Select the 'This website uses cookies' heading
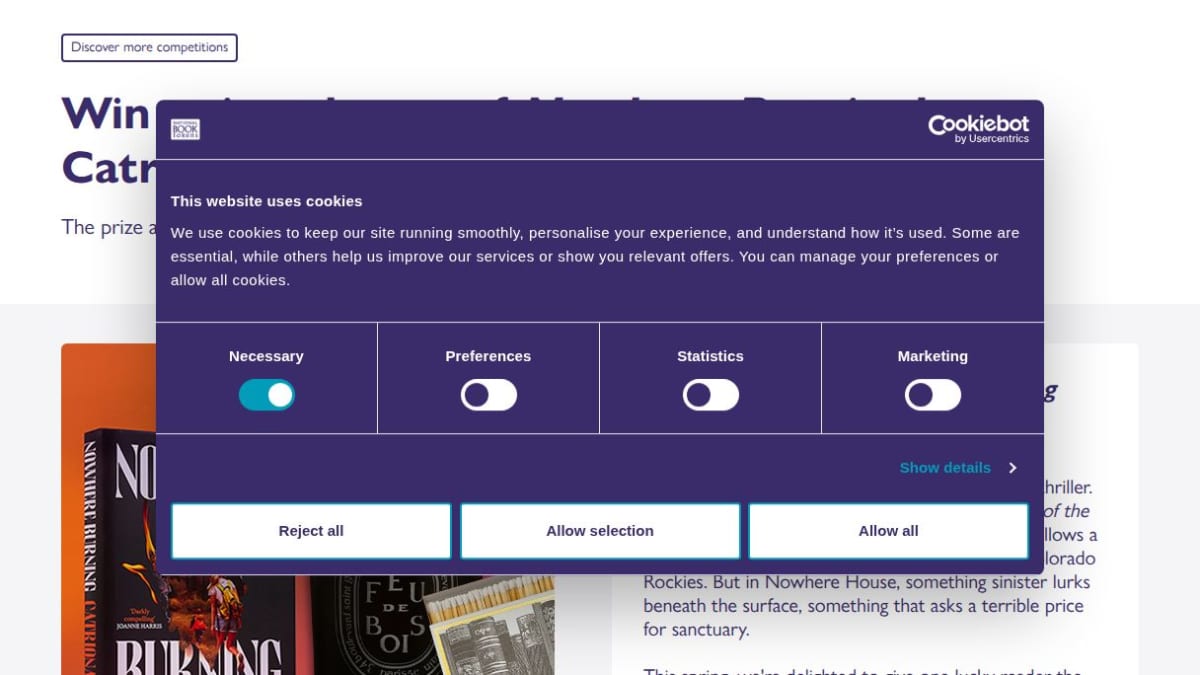 266,201
